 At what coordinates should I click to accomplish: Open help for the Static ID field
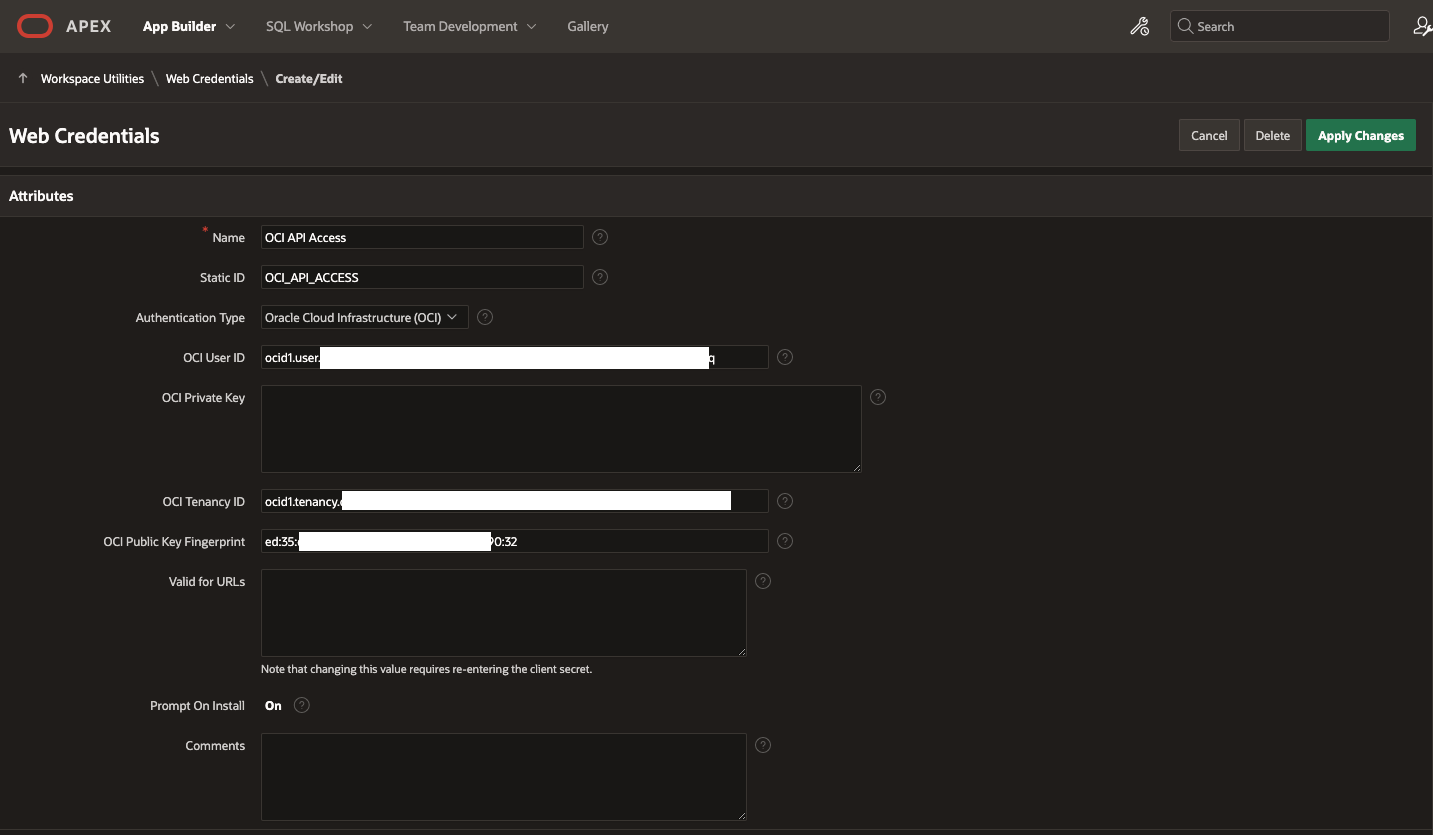(x=600, y=277)
